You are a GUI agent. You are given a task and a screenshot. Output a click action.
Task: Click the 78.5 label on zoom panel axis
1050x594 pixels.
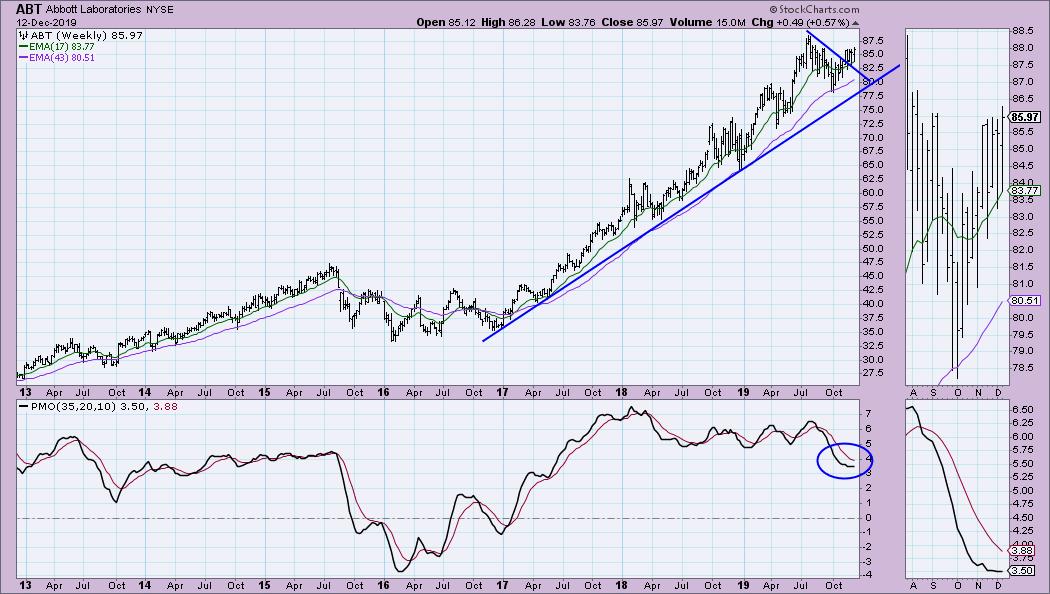click(x=1022, y=368)
